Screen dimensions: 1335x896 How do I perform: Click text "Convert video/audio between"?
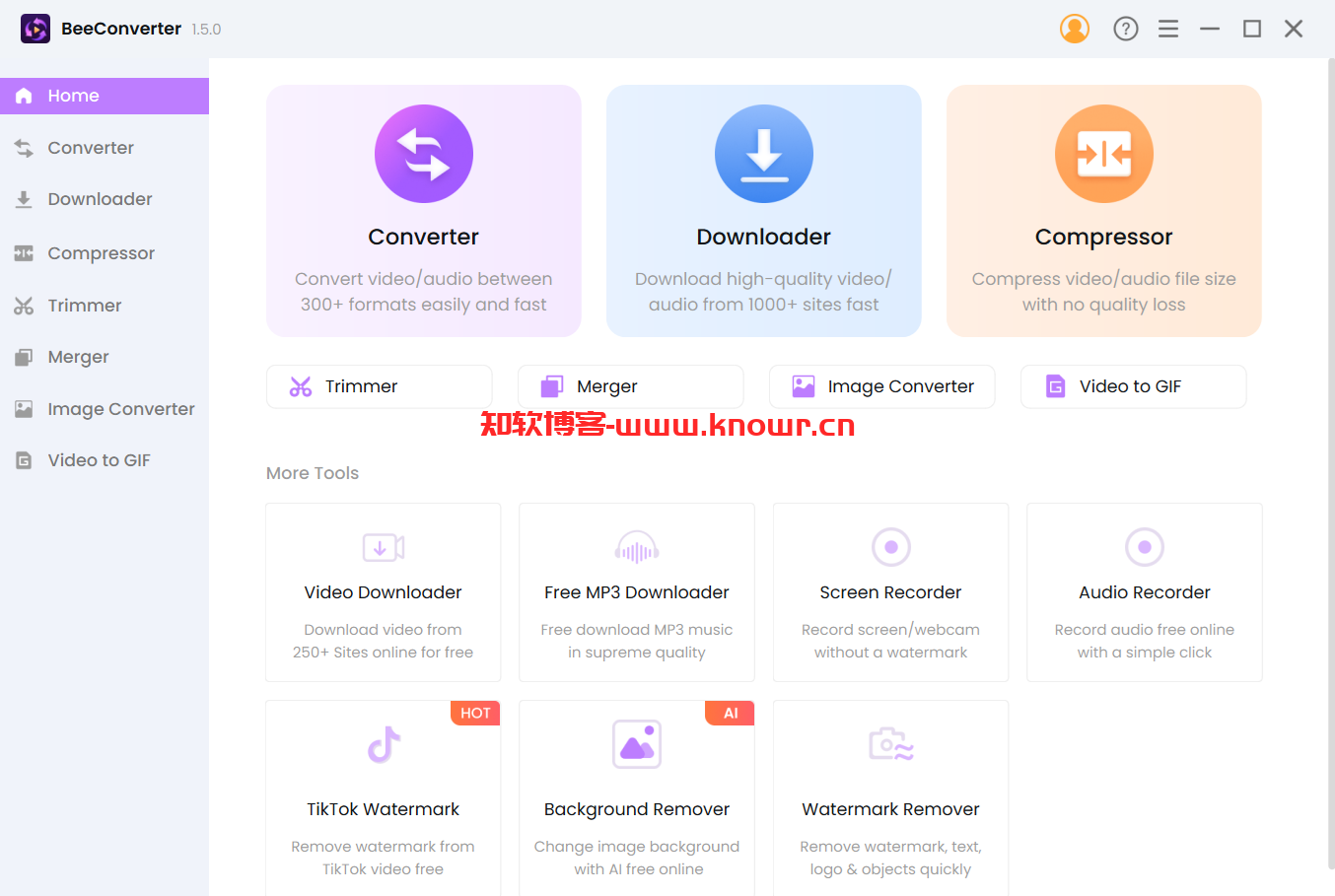click(424, 279)
